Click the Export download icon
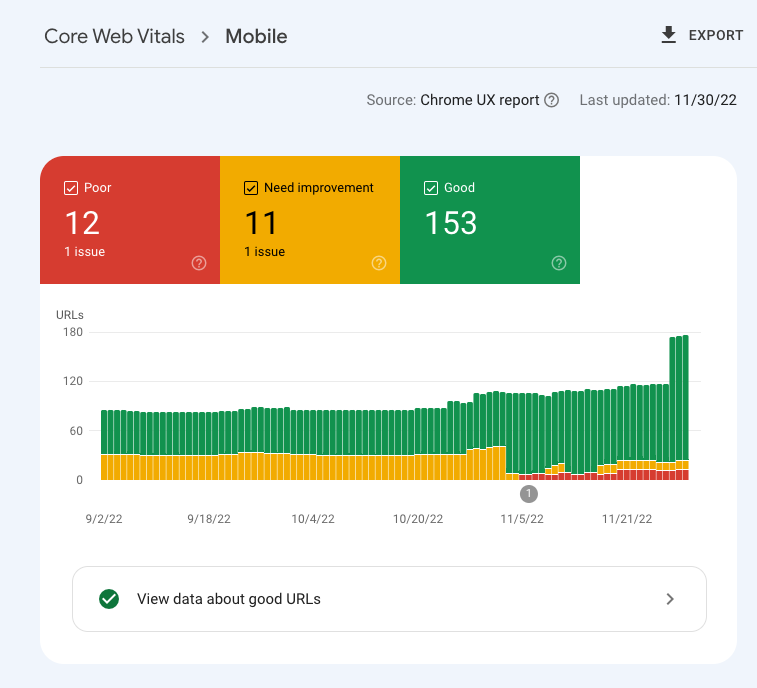Screen dimensions: 757x688 point(669,35)
